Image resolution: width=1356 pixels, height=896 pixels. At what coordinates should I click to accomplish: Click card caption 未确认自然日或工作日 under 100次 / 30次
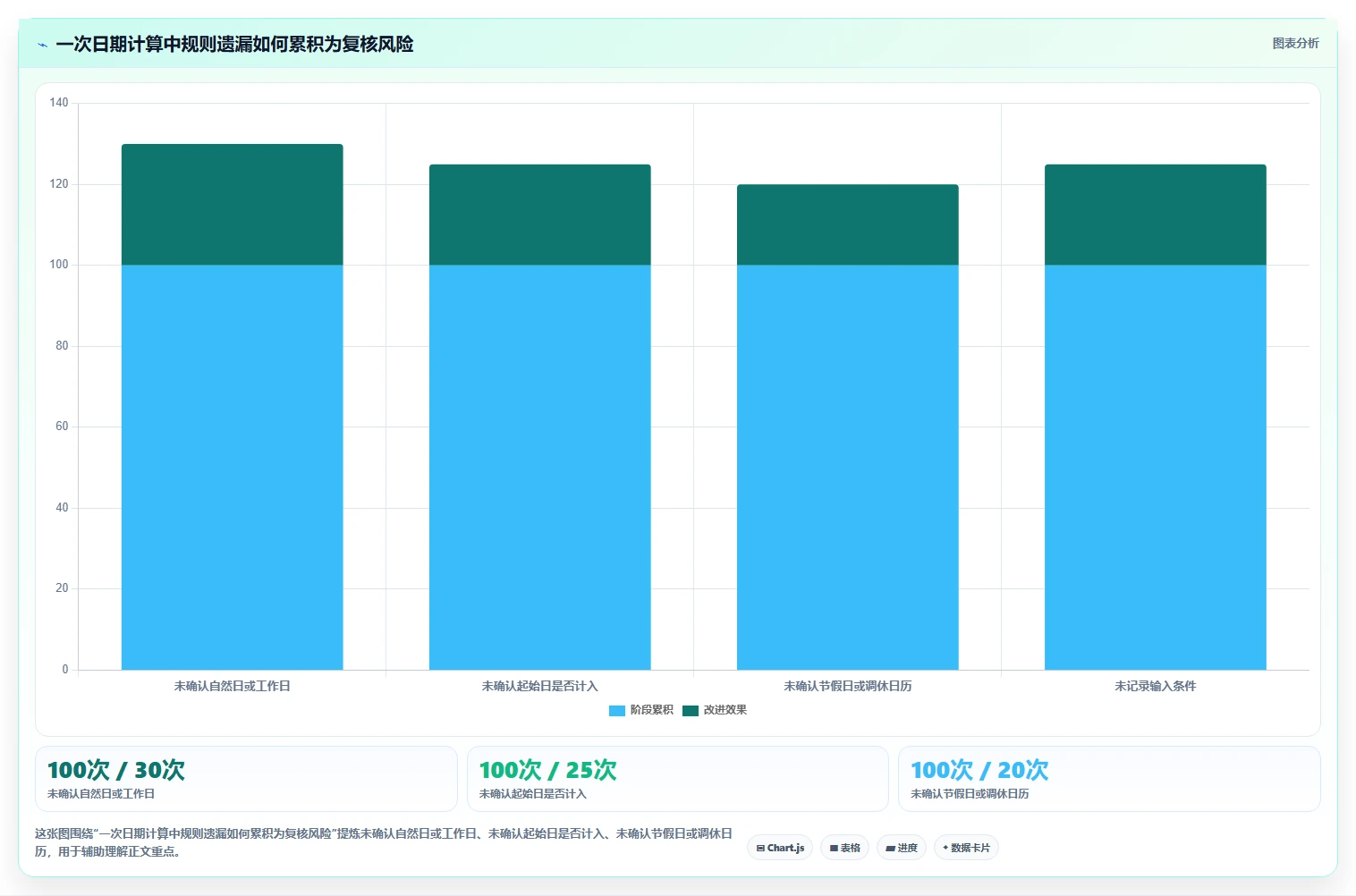101,794
